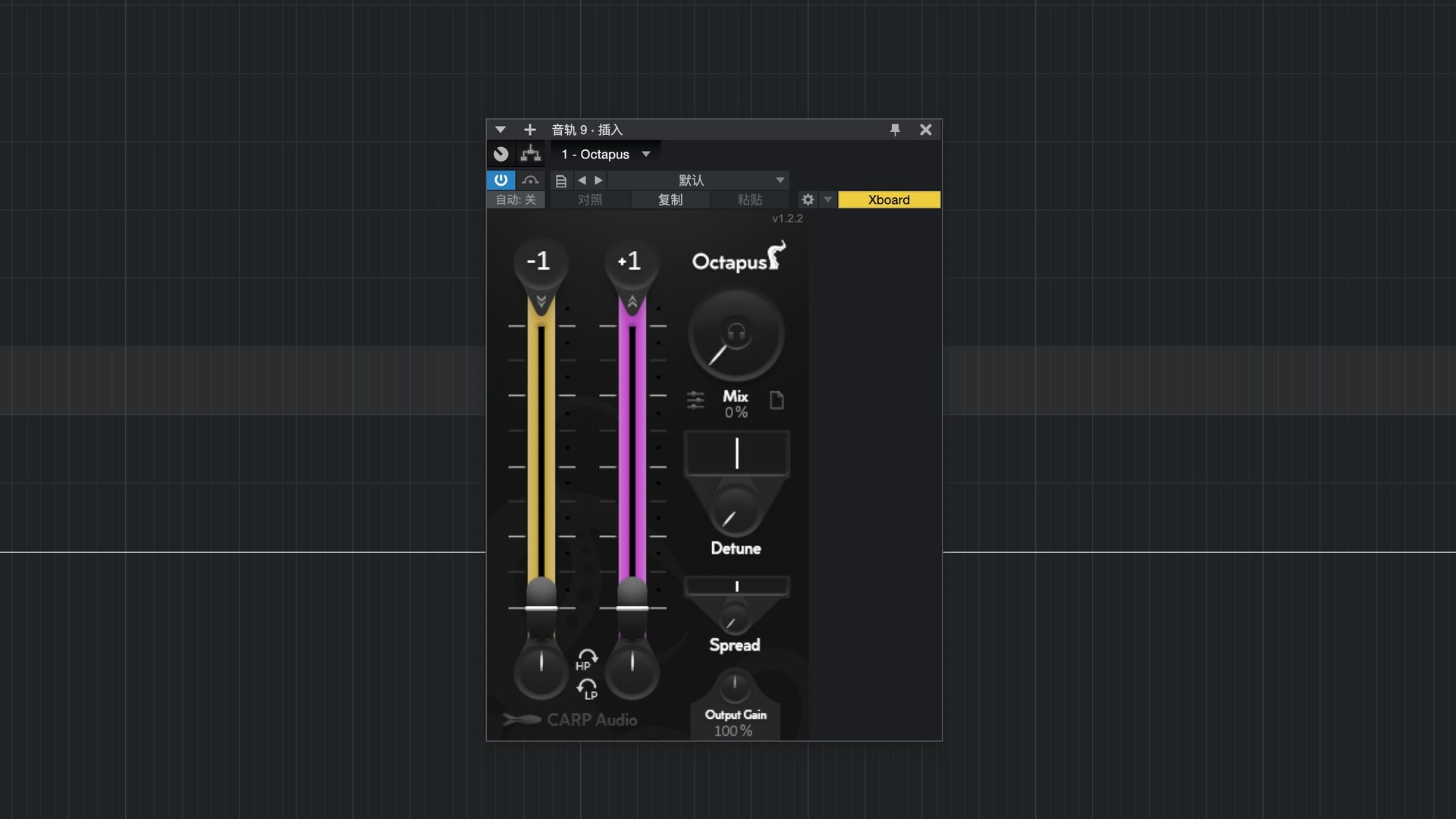Select the previous preset arrow
1456x819 pixels.
(x=582, y=180)
